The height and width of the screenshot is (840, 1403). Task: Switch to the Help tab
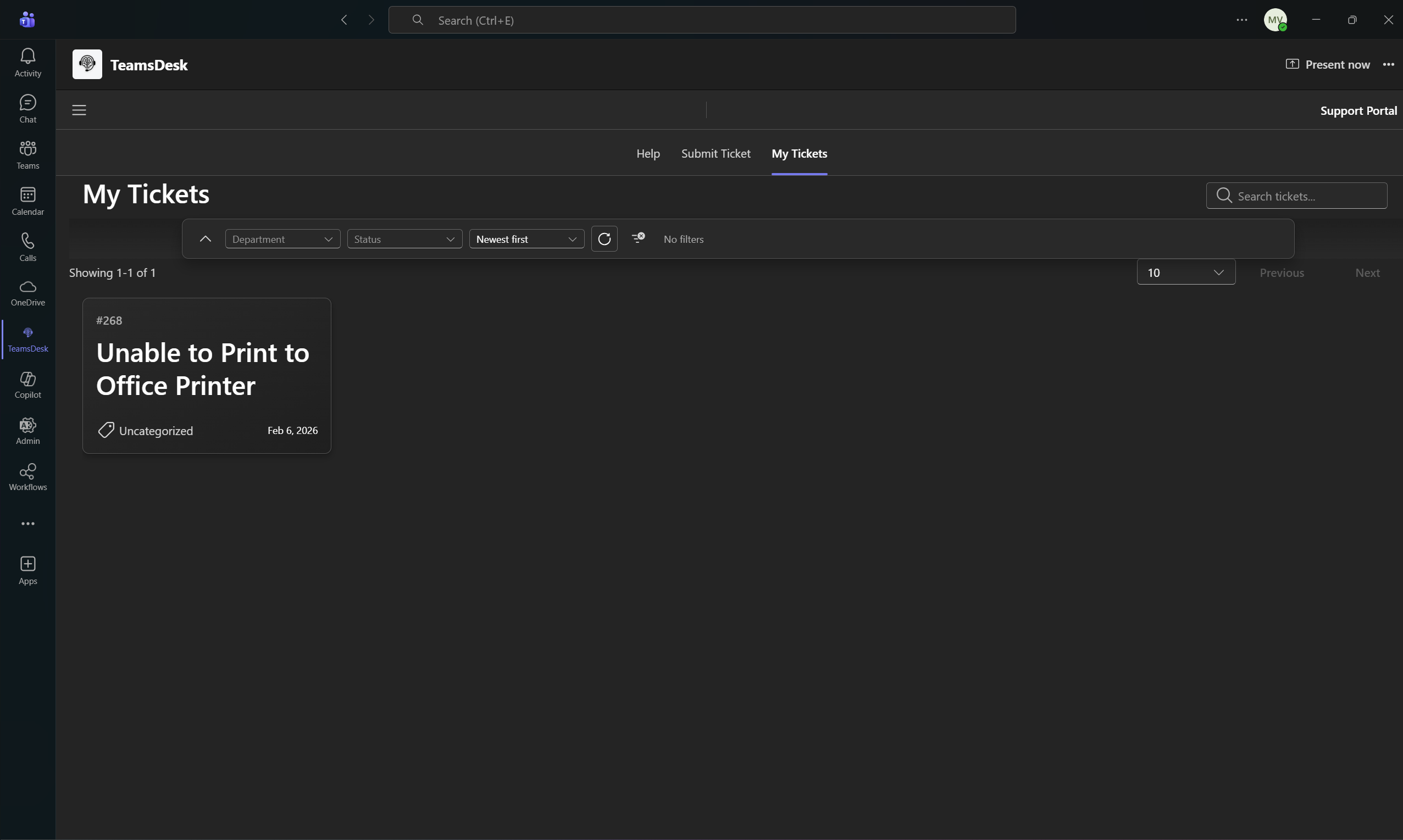[648, 153]
